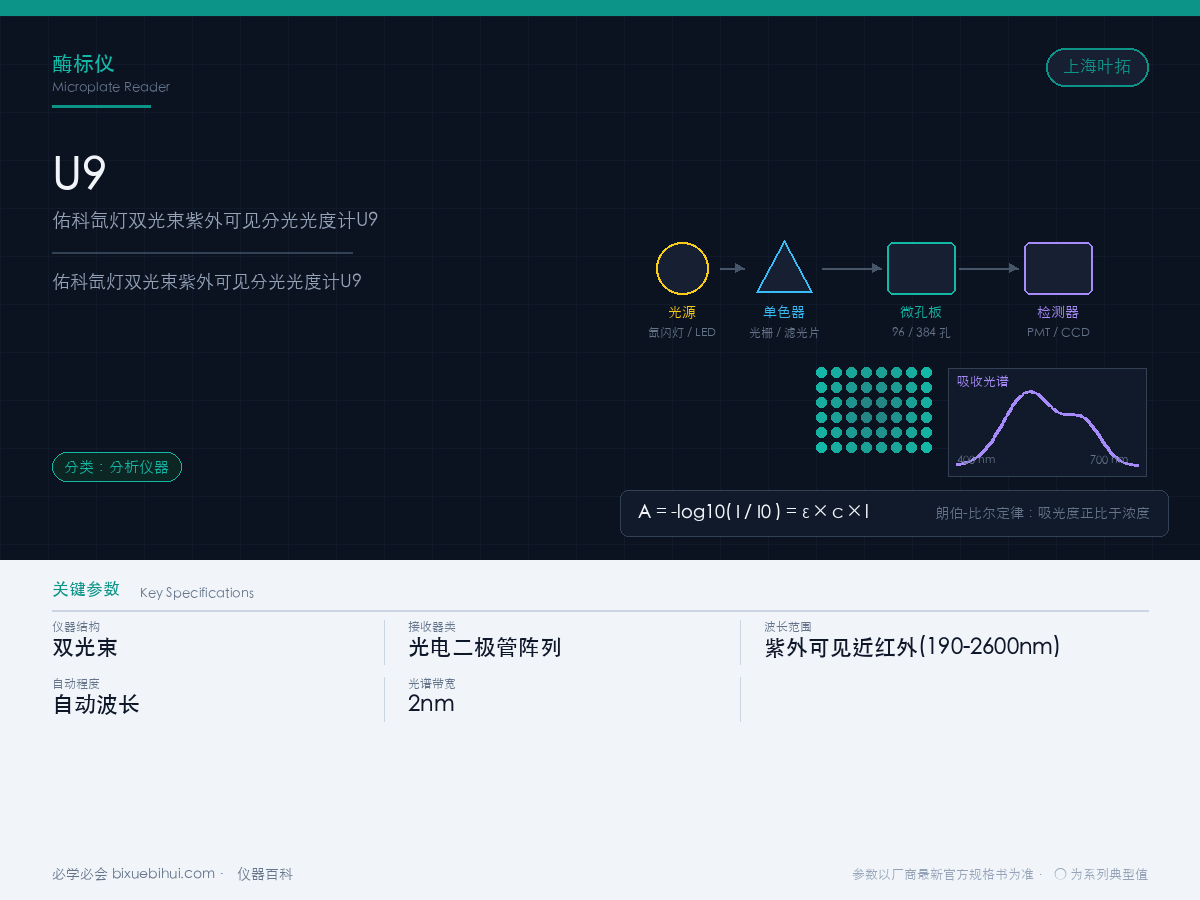1200x900 pixels.
Task: Select the 酶标仪 section heading
Action: pos(83,64)
